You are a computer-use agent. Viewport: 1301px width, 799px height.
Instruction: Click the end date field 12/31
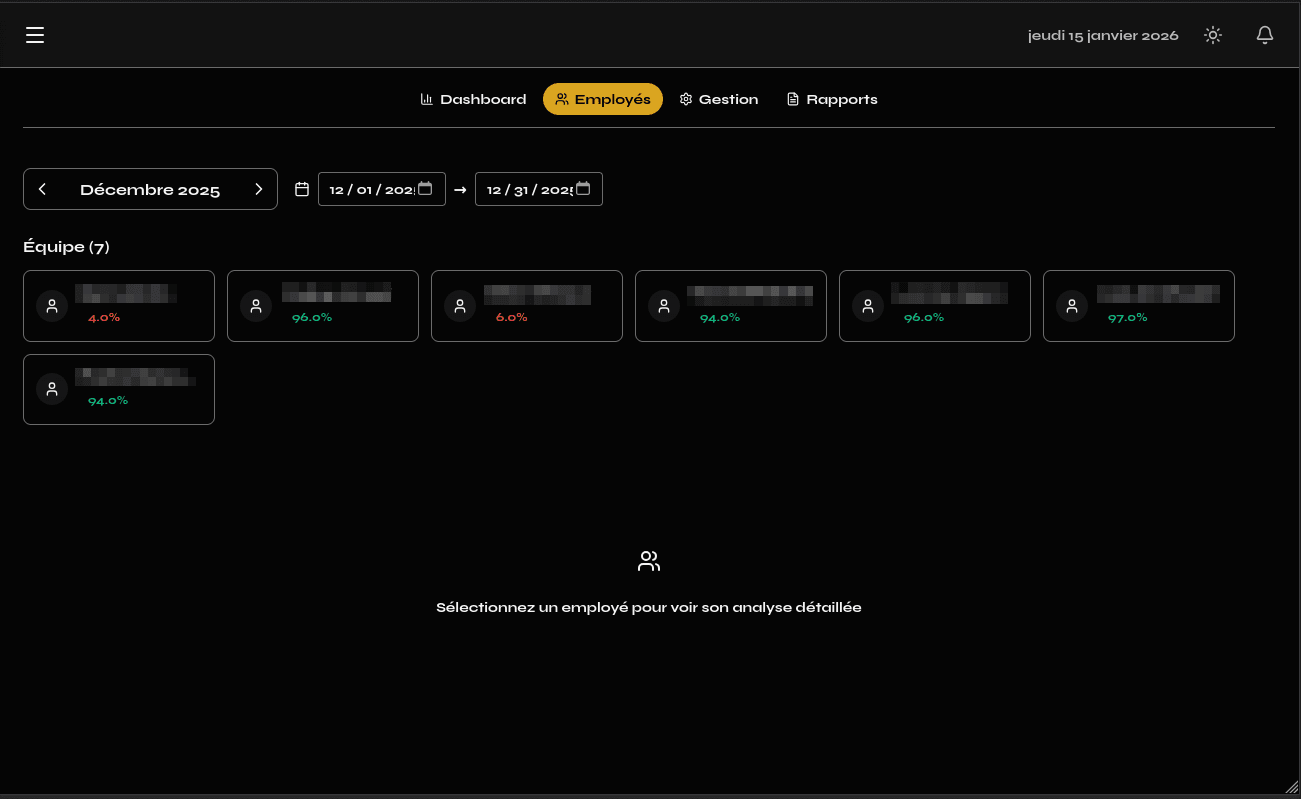[525, 189]
